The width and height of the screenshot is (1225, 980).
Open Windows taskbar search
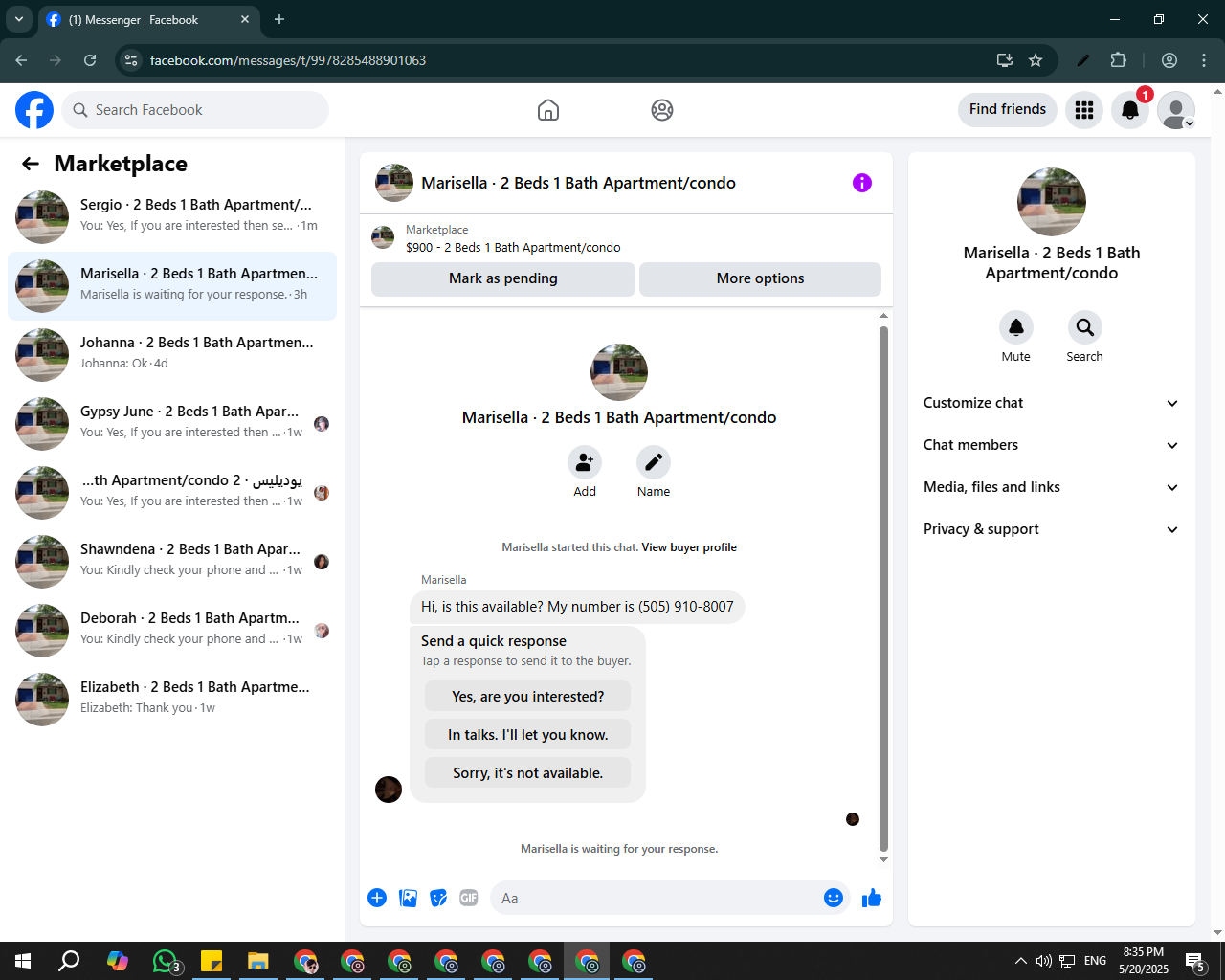tap(69, 961)
